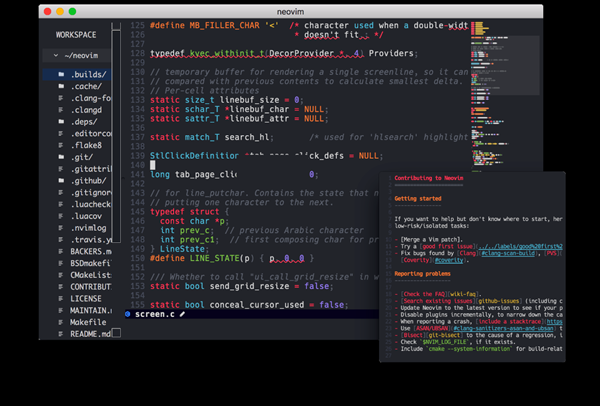The width and height of the screenshot is (600, 406).
Task: Click MB_FILLER_CHAR define on line 125
Action: pos(225,25)
